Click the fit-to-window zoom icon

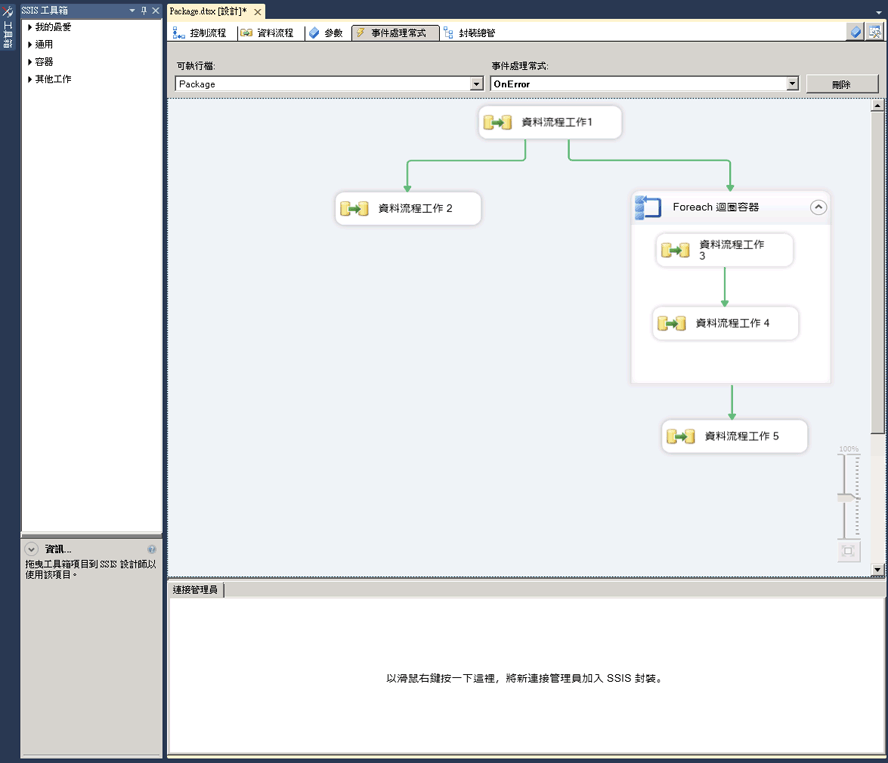point(848,551)
